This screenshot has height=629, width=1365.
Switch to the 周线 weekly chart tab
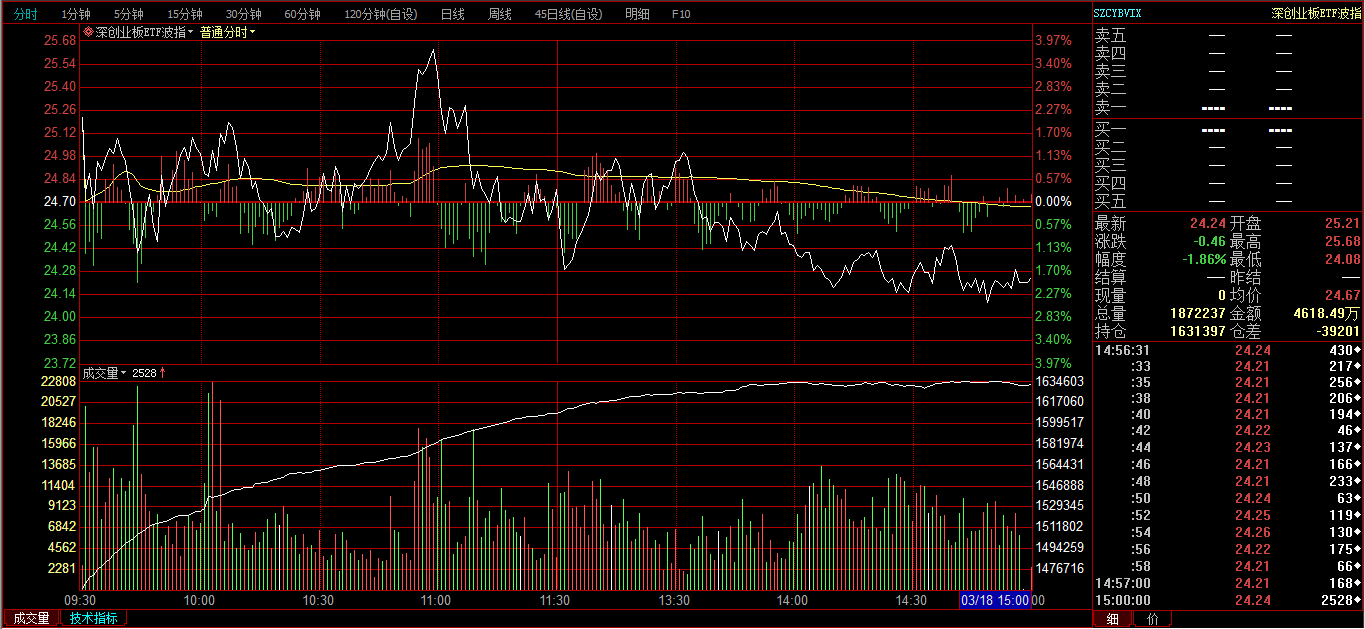(x=499, y=14)
